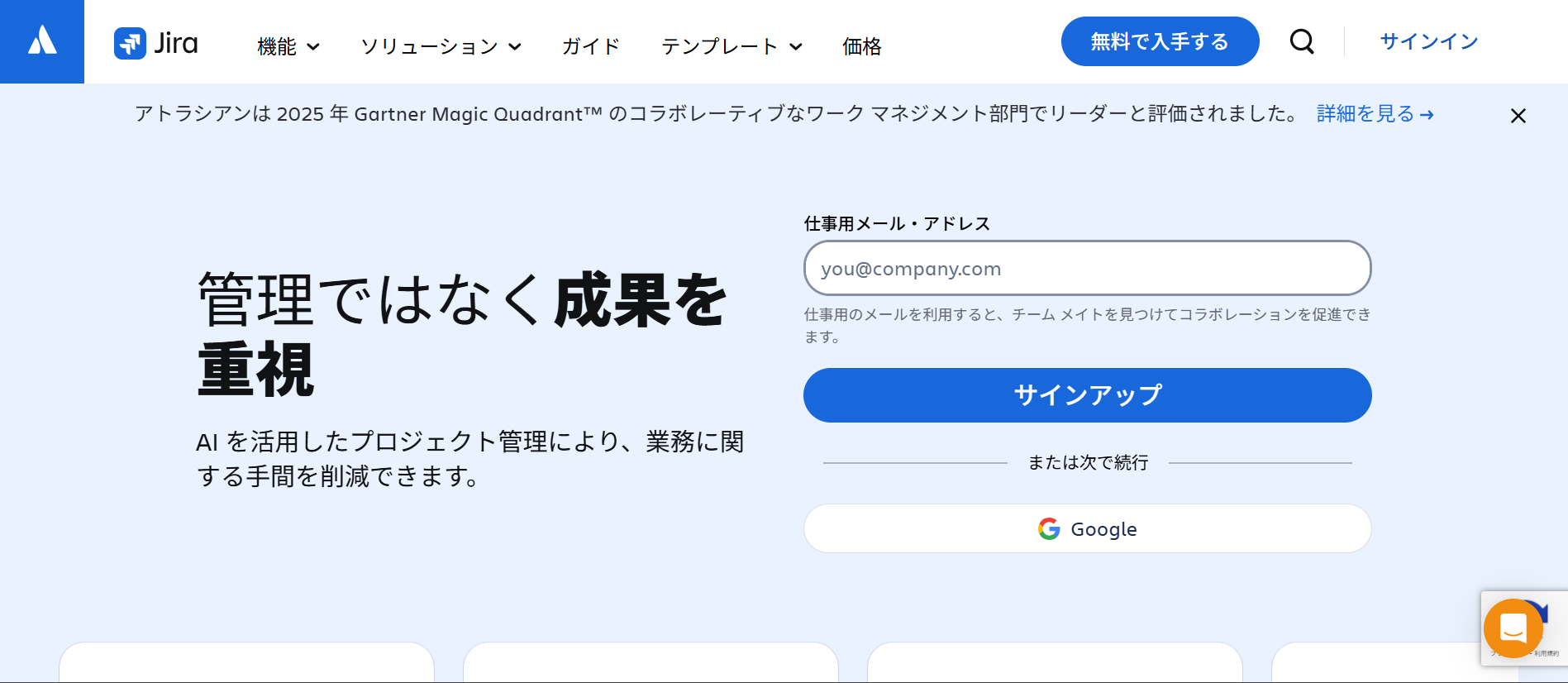Viewport: 1568px width, 683px height.
Task: Select the Jira logo icon
Action: click(x=130, y=43)
